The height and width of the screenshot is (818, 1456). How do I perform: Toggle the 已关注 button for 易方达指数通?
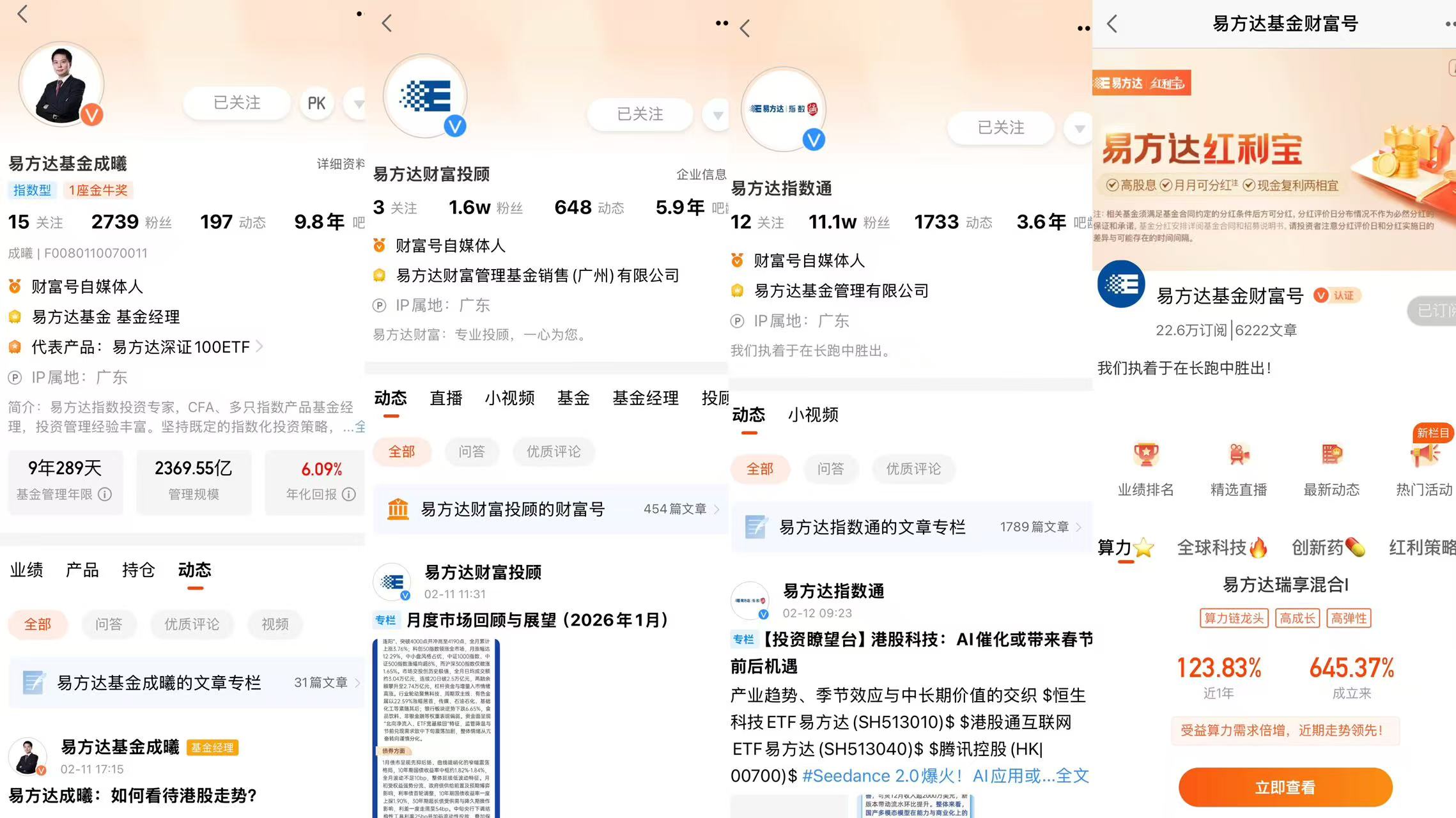tap(1000, 128)
